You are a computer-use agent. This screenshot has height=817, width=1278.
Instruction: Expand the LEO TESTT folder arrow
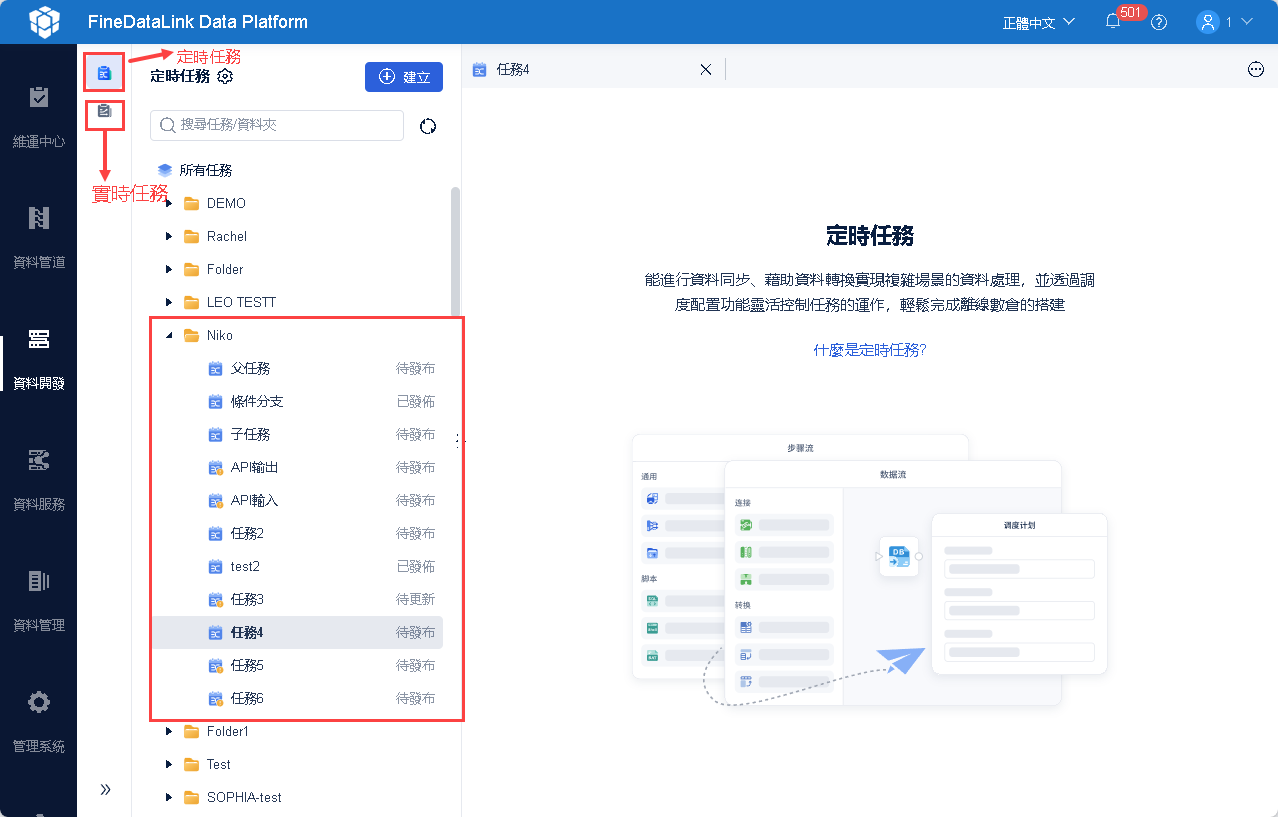pos(168,302)
